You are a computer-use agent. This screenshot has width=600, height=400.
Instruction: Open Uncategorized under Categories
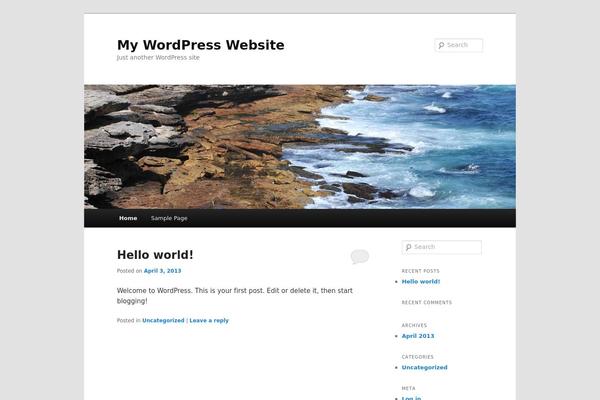tap(424, 367)
